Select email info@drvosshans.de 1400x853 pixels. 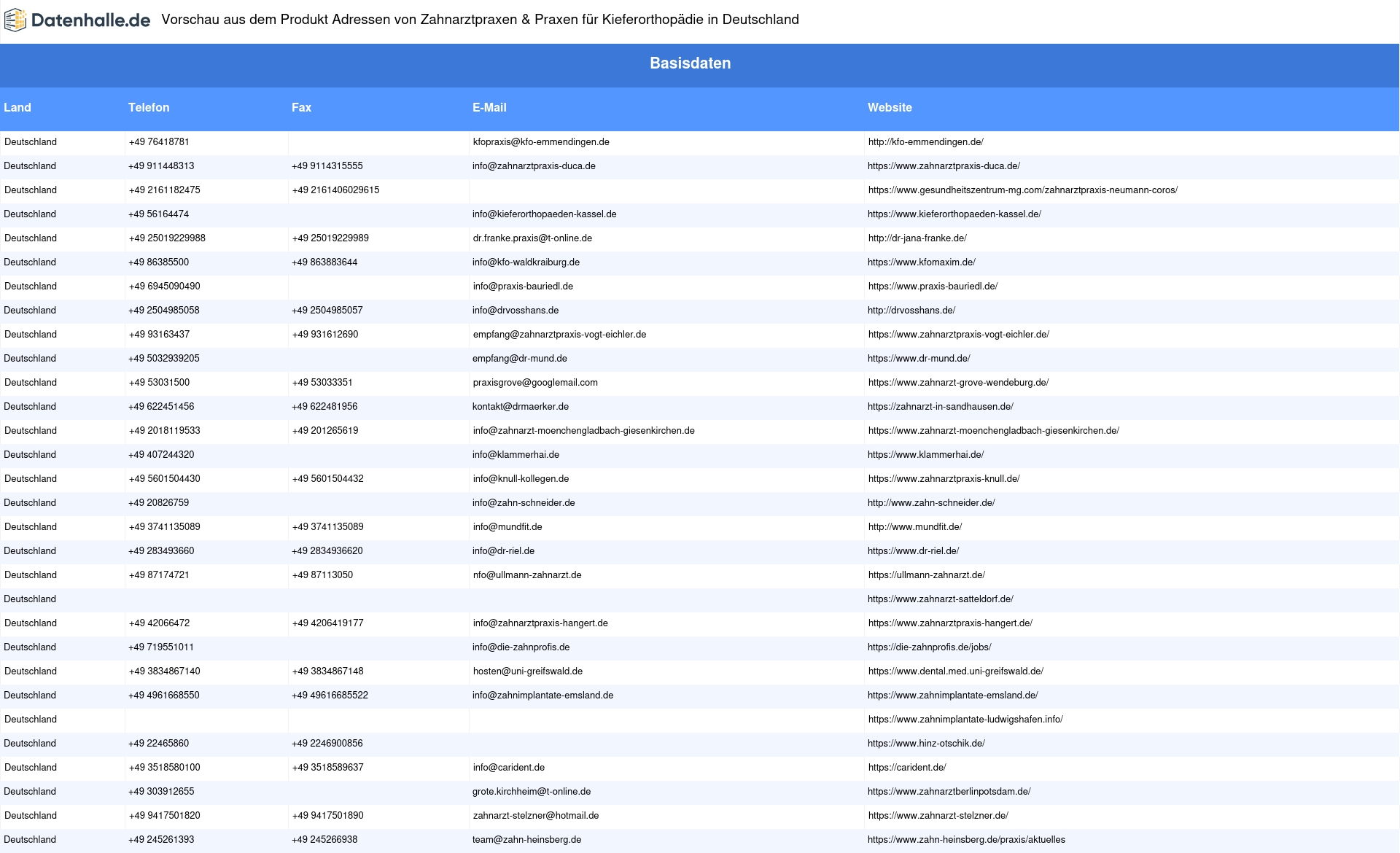[516, 311]
